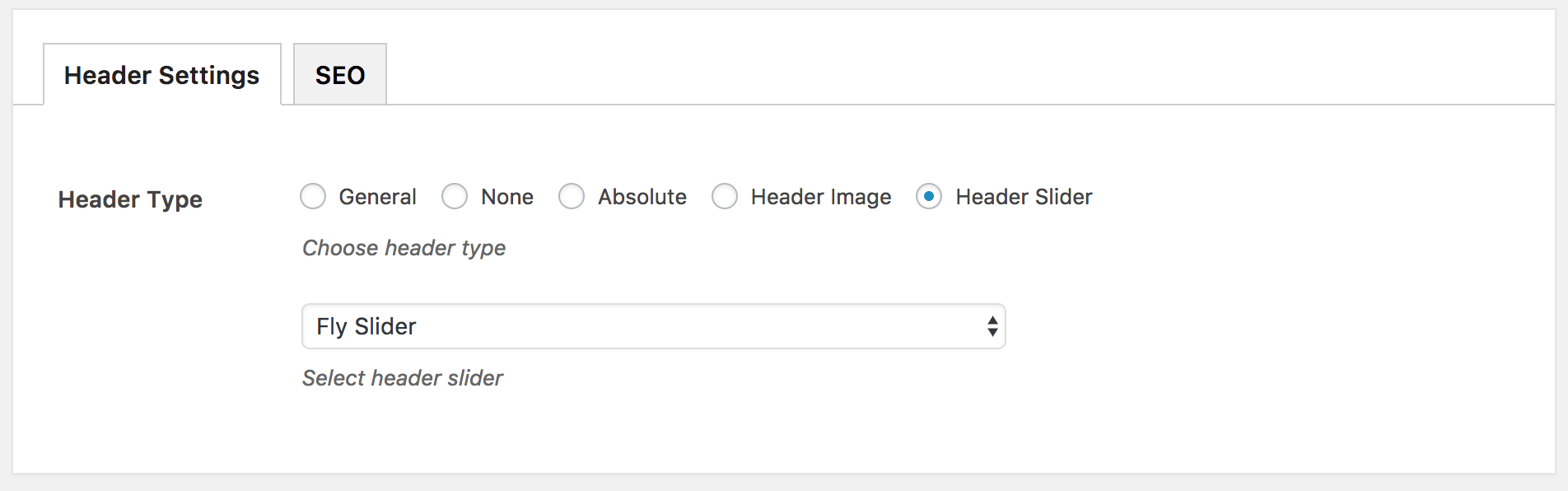Click the "Absolute" option label text
1568x491 pixels.
point(642,197)
